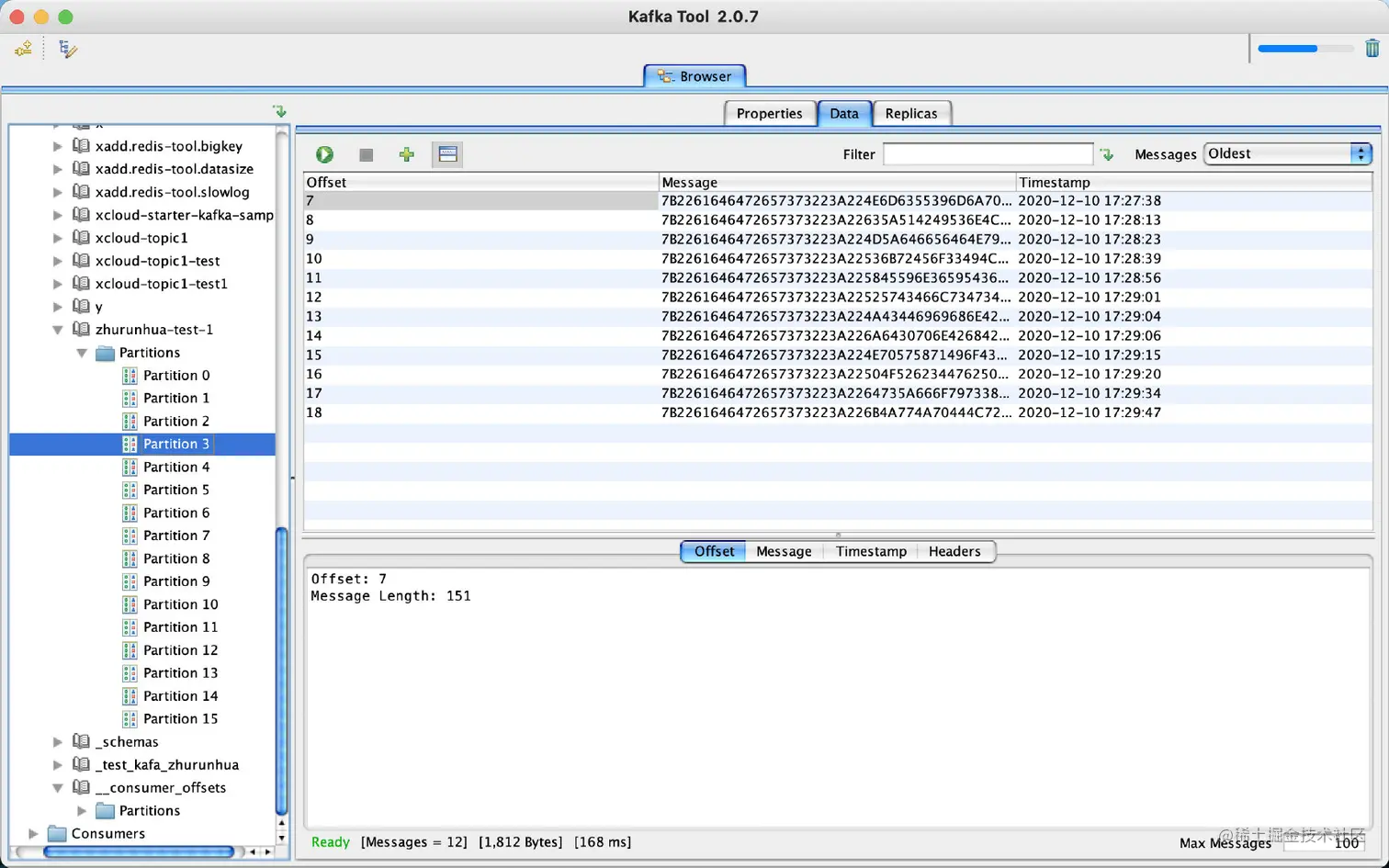Click the topic icon of xadd.redis-tool.slowlog

(x=81, y=191)
